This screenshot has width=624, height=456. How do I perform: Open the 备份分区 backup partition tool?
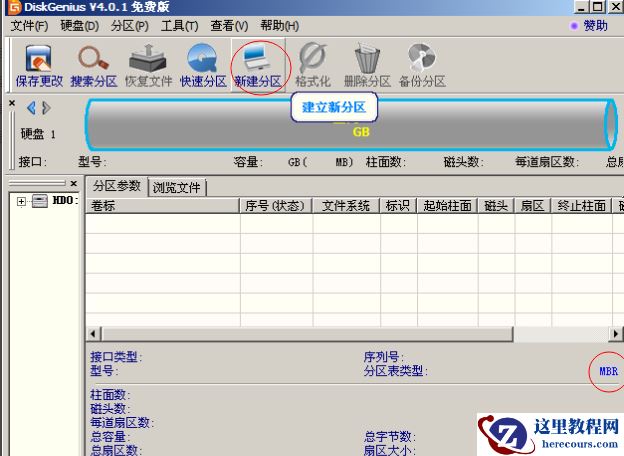pos(422,66)
